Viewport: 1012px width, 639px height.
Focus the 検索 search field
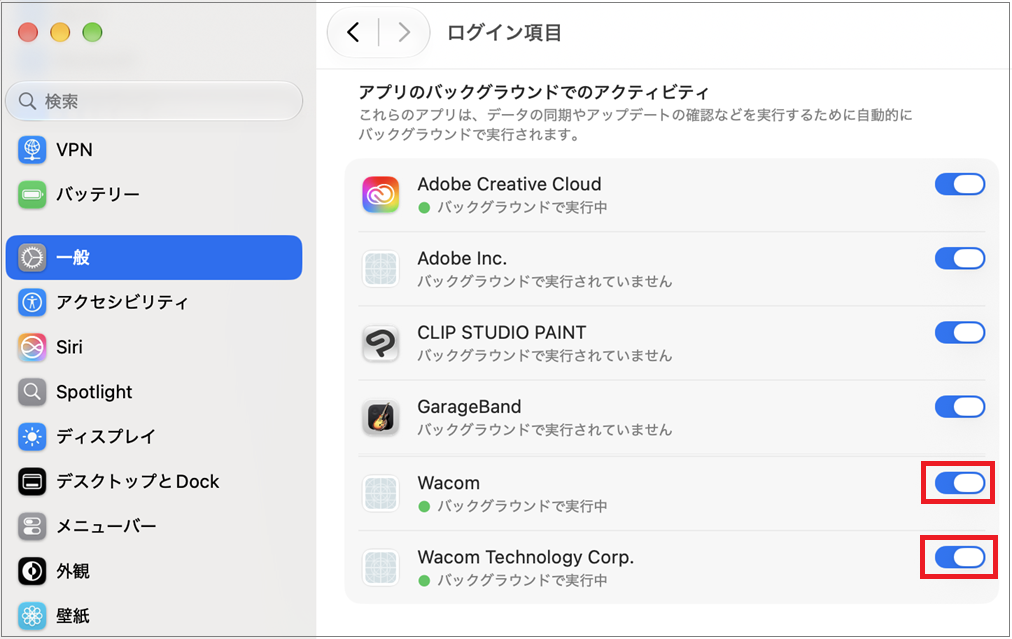pyautogui.click(x=154, y=101)
